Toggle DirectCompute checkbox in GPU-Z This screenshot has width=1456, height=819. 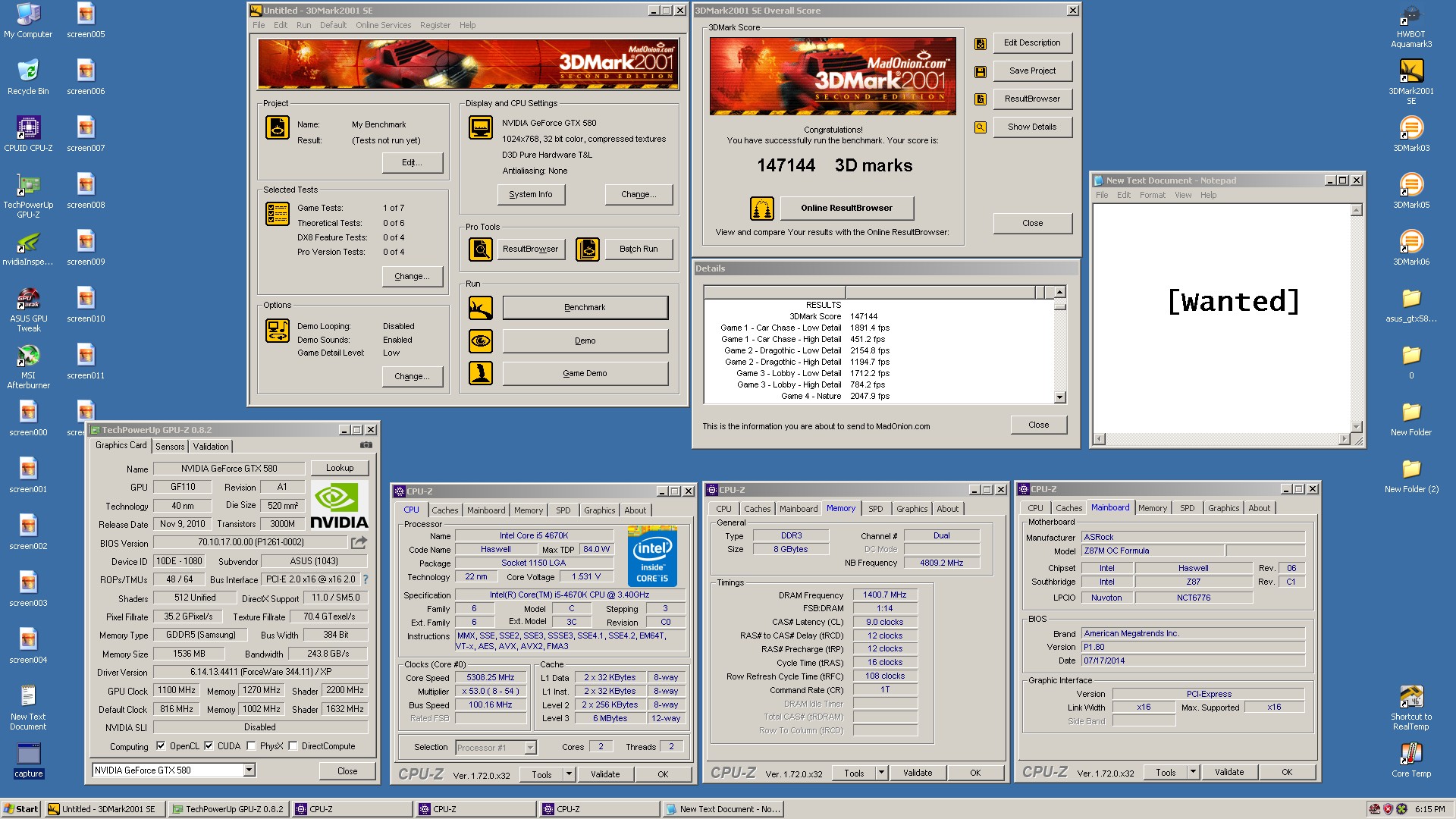point(293,746)
